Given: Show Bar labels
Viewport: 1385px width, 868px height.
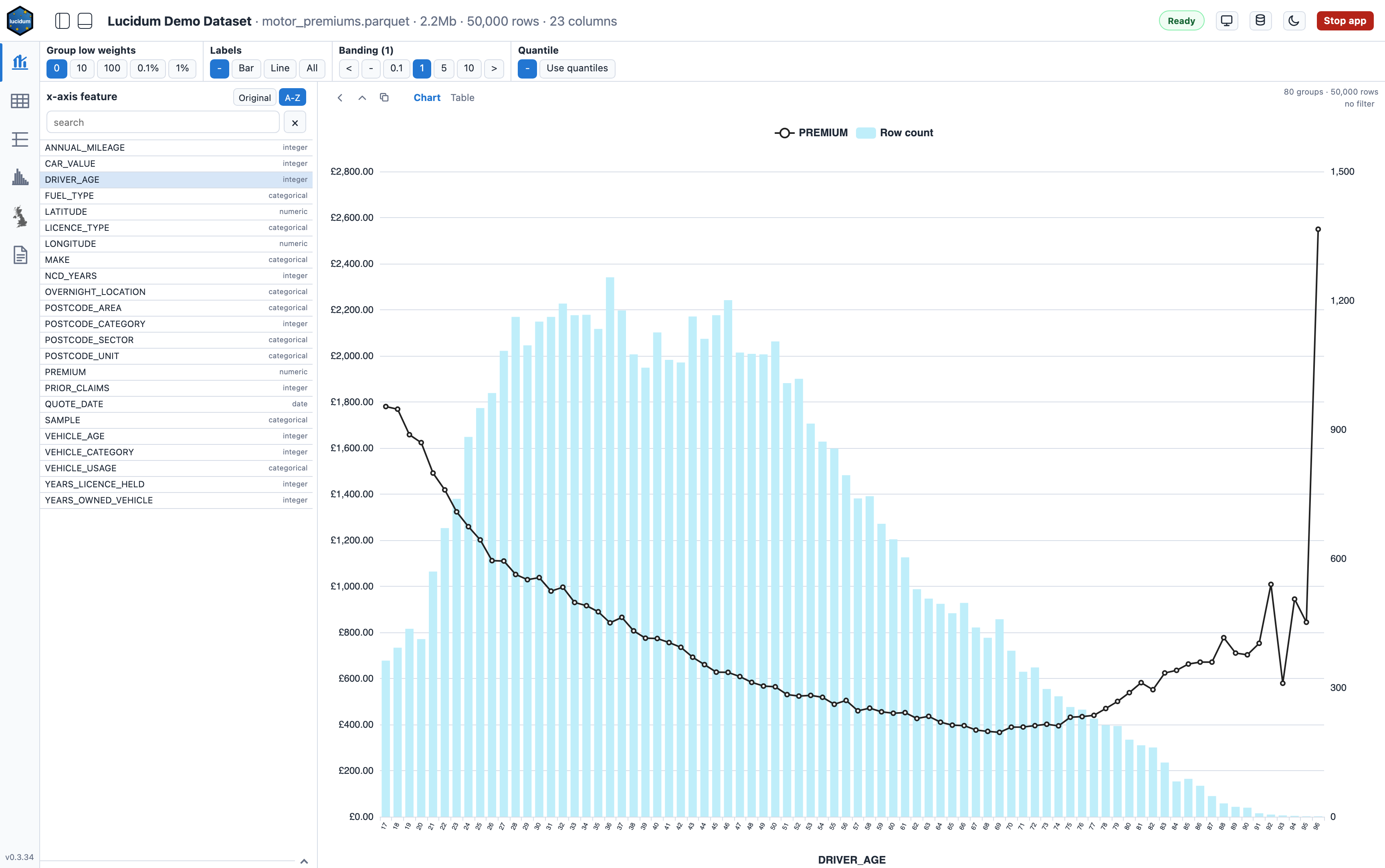Looking at the screenshot, I should pos(246,68).
